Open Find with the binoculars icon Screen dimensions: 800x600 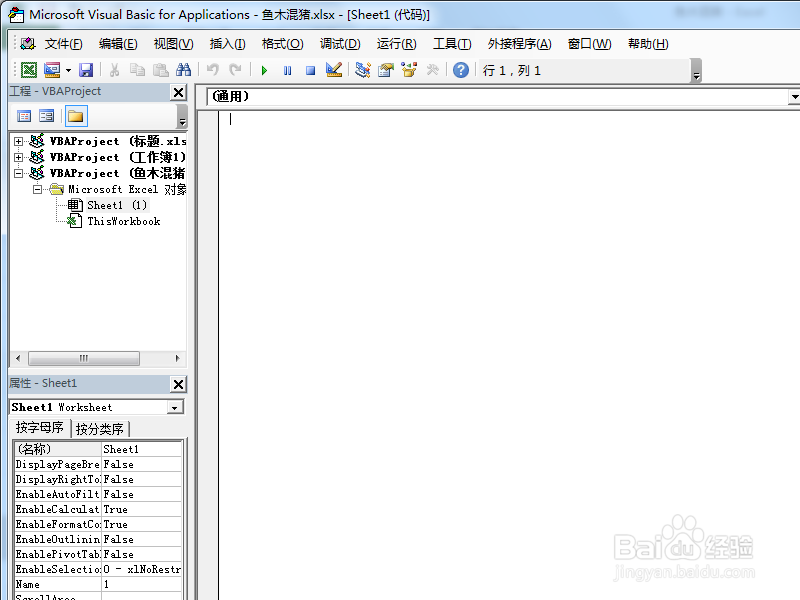(183, 69)
